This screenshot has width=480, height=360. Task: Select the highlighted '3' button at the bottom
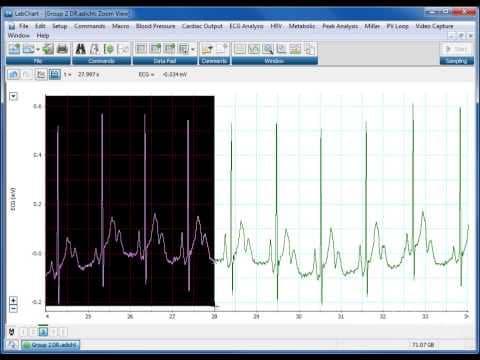click(x=43, y=332)
